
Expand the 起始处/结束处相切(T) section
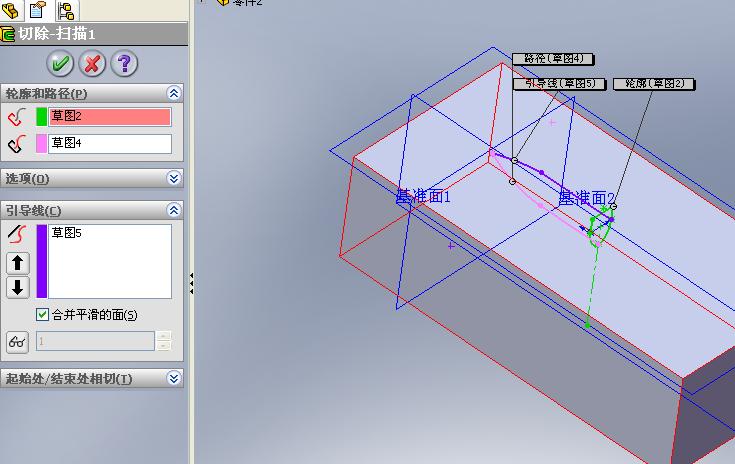(x=174, y=378)
